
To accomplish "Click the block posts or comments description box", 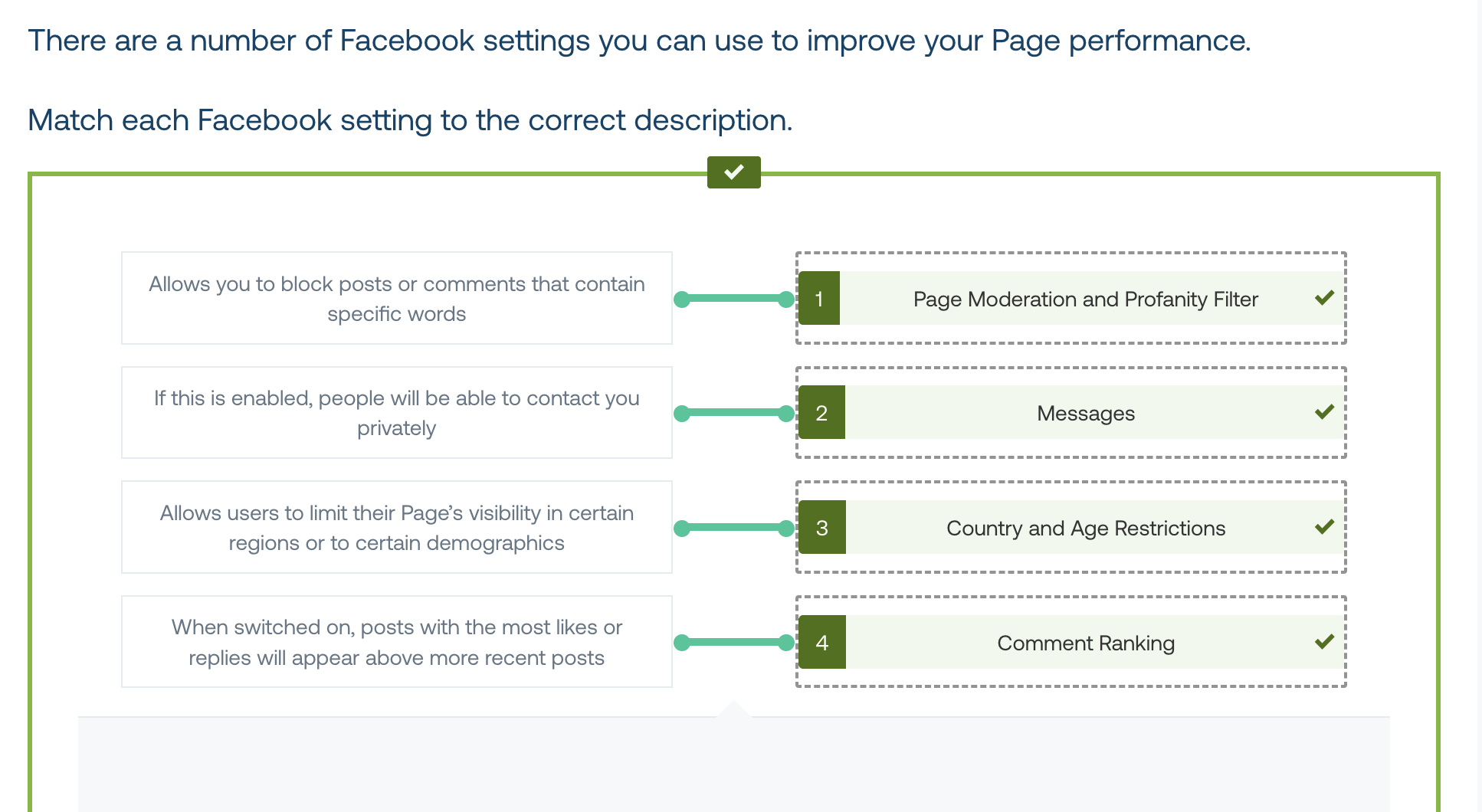I will click(x=397, y=298).
